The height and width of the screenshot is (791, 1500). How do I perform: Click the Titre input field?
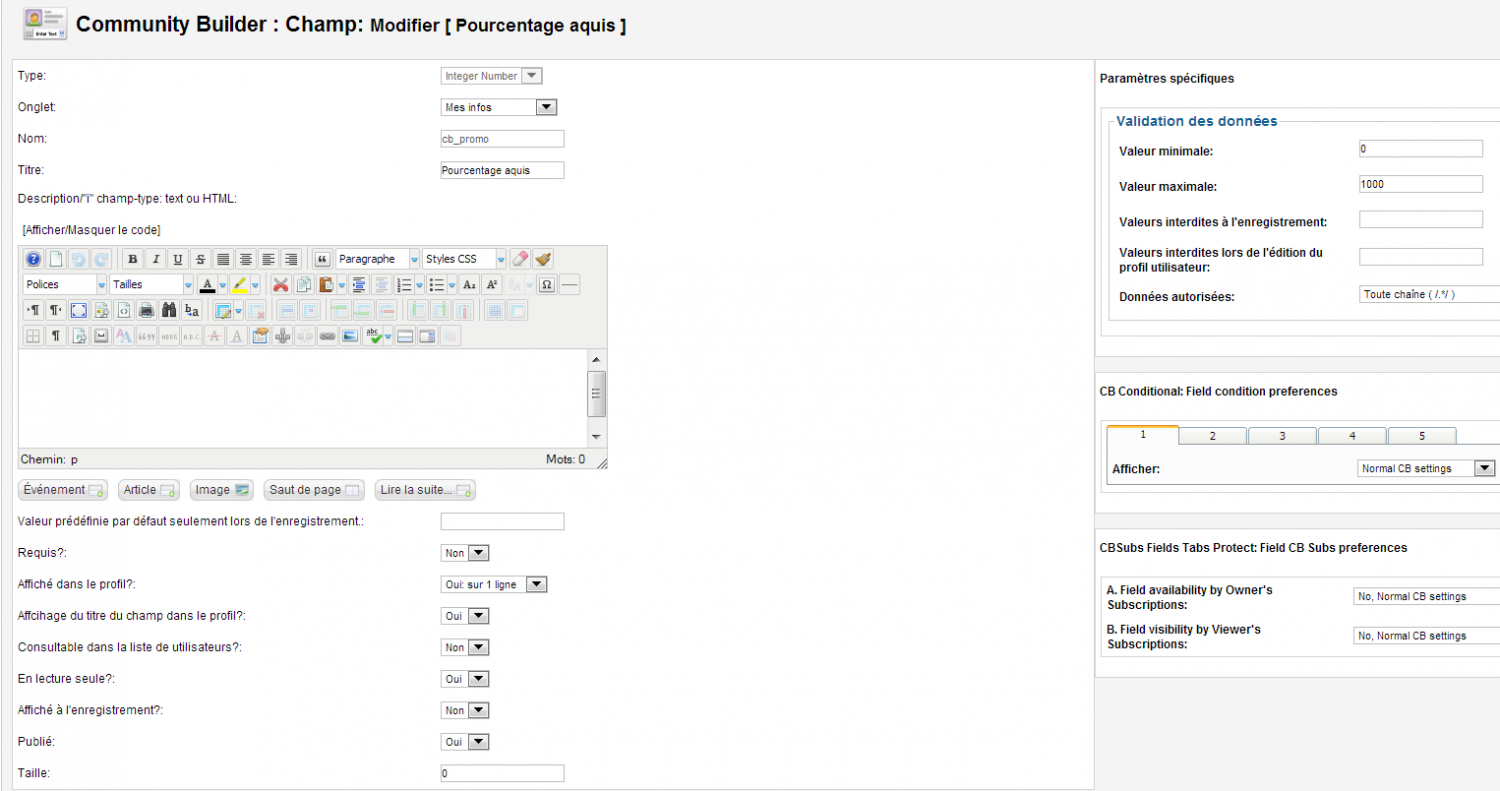502,170
